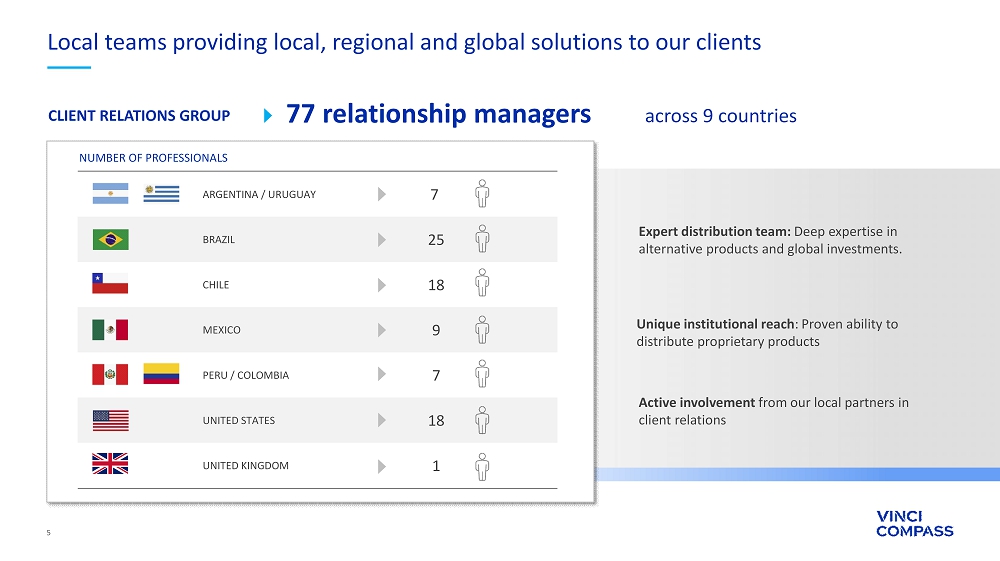Click the Chile flag icon
This screenshot has width=1000, height=561.
(x=110, y=284)
